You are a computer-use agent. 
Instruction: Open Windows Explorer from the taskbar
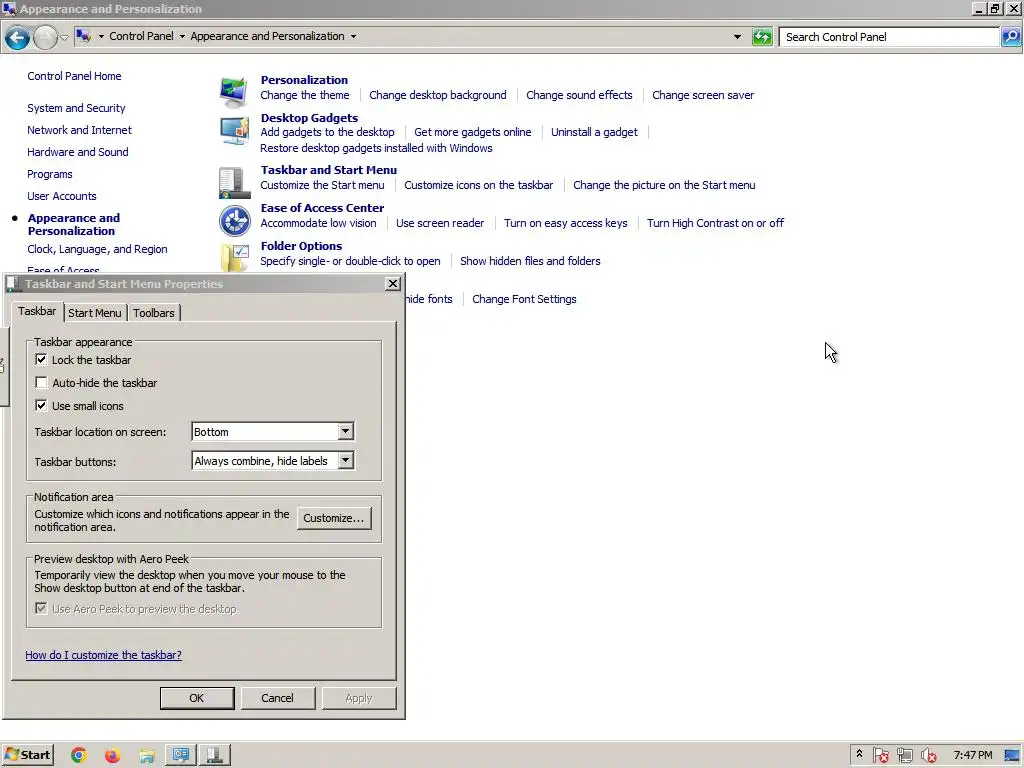point(147,755)
